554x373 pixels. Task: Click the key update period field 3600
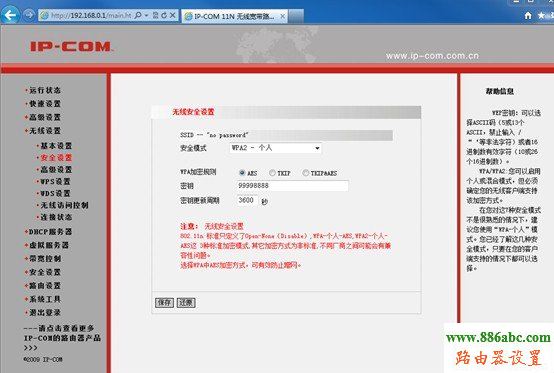coord(247,200)
